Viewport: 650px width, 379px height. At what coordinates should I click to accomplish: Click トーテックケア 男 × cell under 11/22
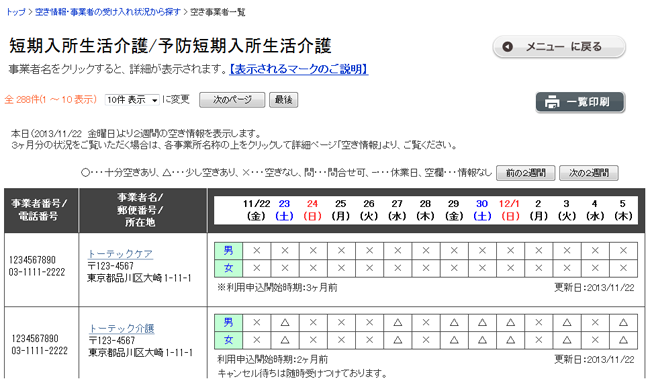[257, 251]
